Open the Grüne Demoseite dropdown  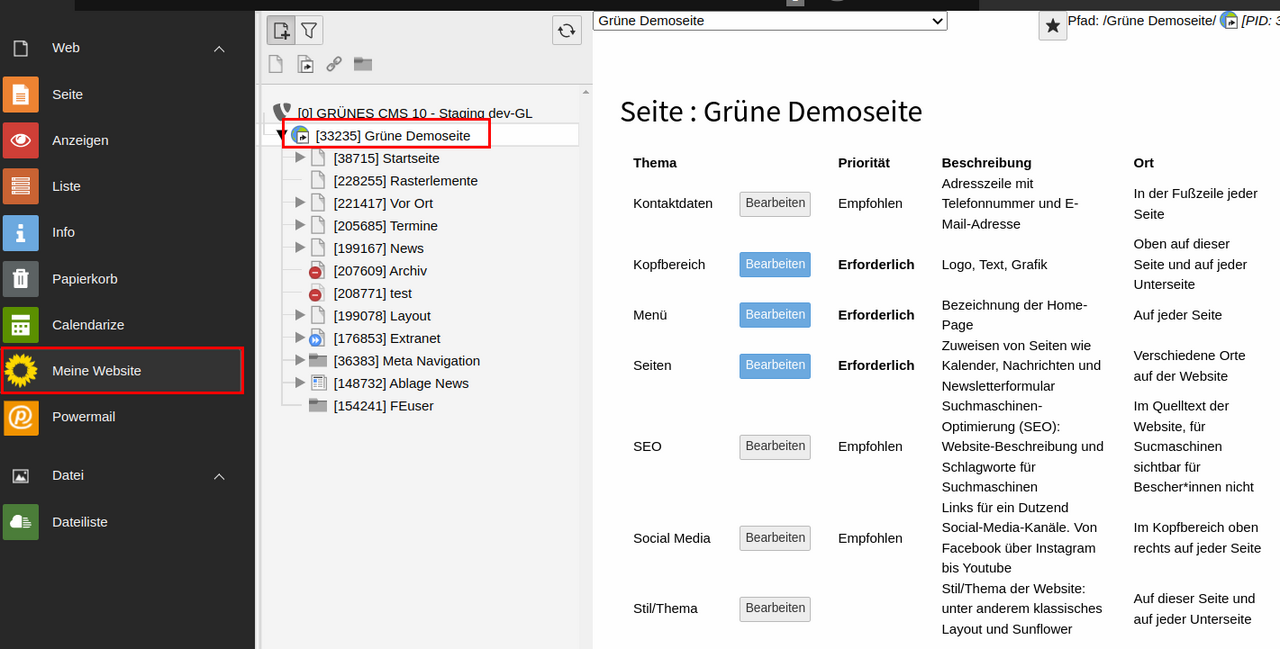[769, 21]
